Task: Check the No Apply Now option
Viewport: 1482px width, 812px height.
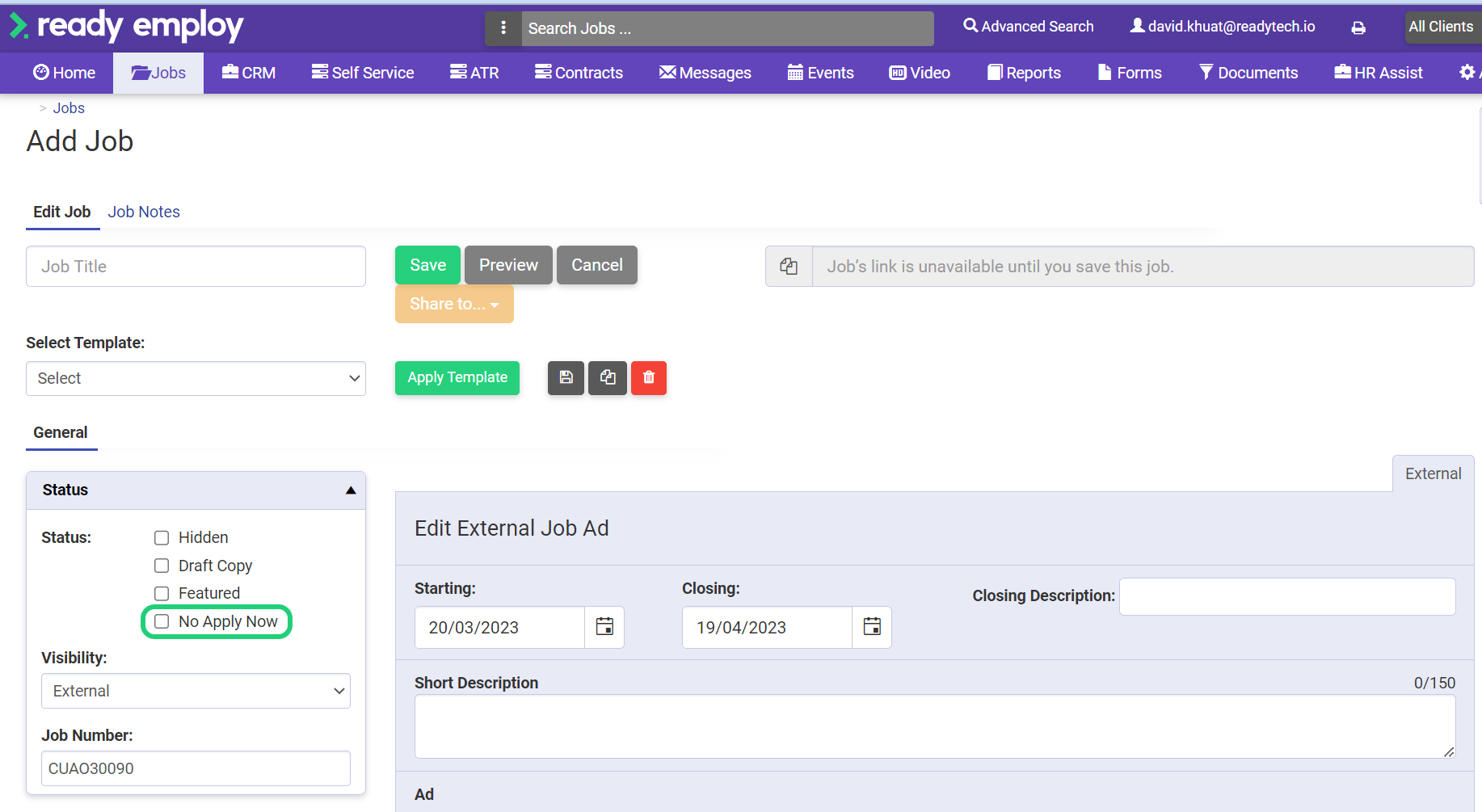Action: coord(162,621)
